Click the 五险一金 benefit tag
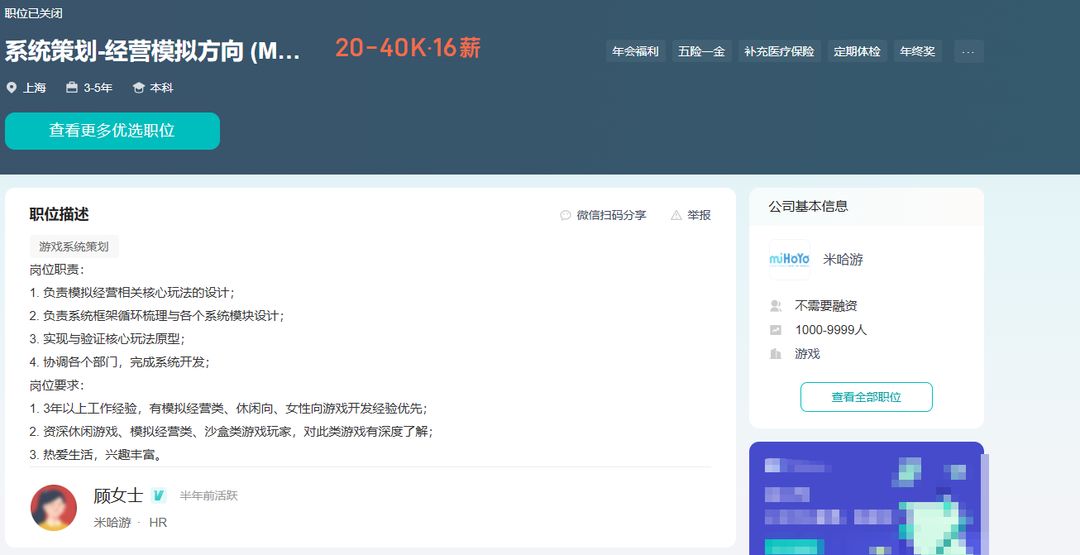Image resolution: width=1080 pixels, height=555 pixels. 702,52
